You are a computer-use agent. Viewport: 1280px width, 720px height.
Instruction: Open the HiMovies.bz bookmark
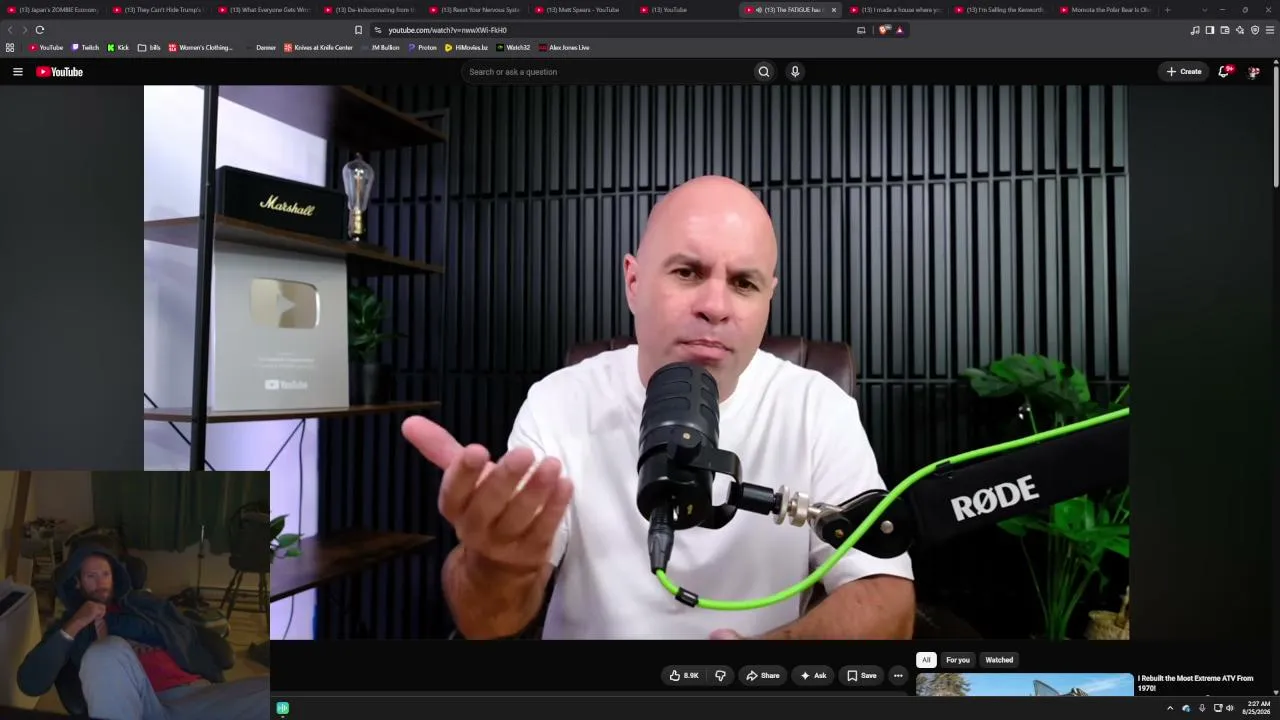pos(466,47)
